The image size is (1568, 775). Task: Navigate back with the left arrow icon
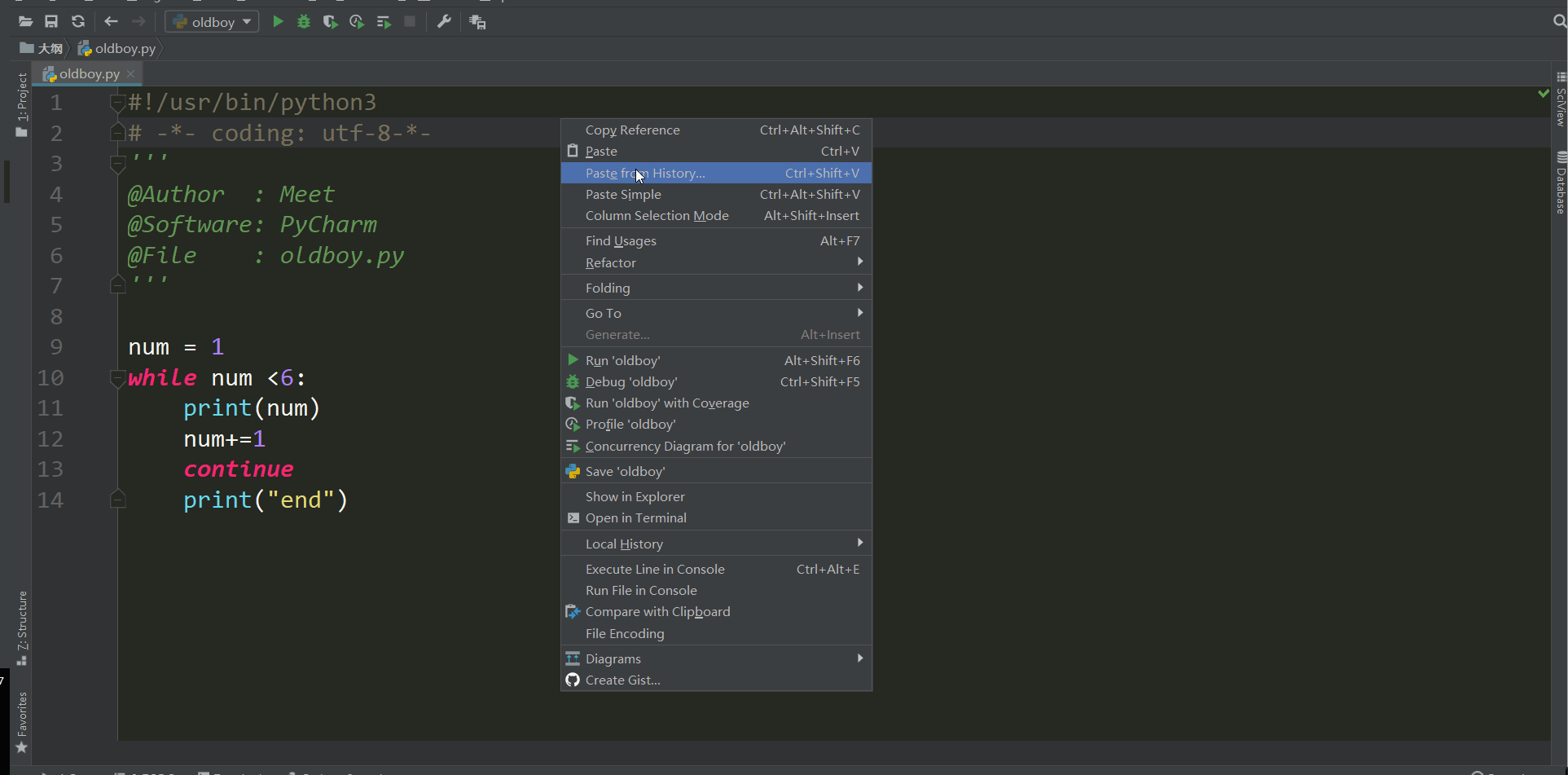[112, 22]
